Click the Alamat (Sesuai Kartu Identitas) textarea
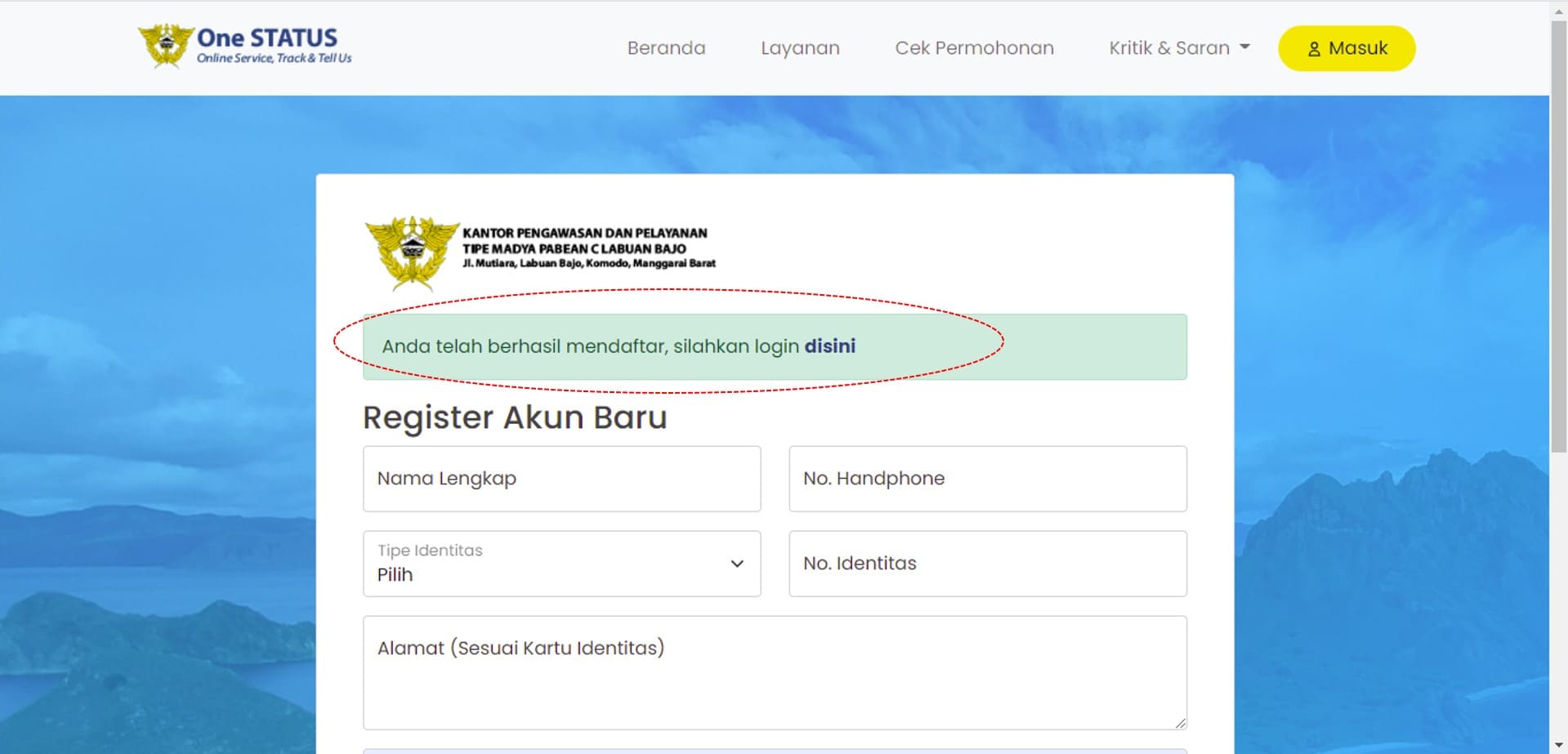The image size is (1568, 754). tap(774, 672)
